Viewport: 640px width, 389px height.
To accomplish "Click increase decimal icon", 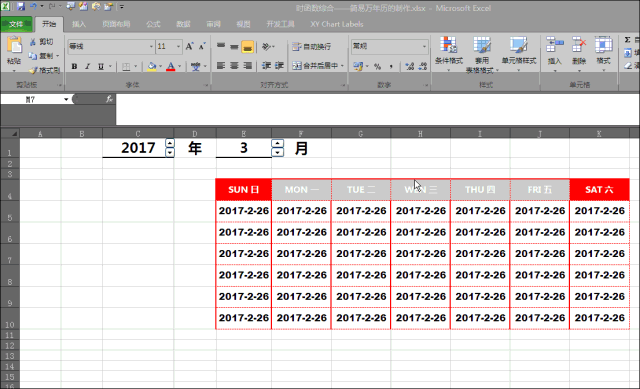I will 409,66.
